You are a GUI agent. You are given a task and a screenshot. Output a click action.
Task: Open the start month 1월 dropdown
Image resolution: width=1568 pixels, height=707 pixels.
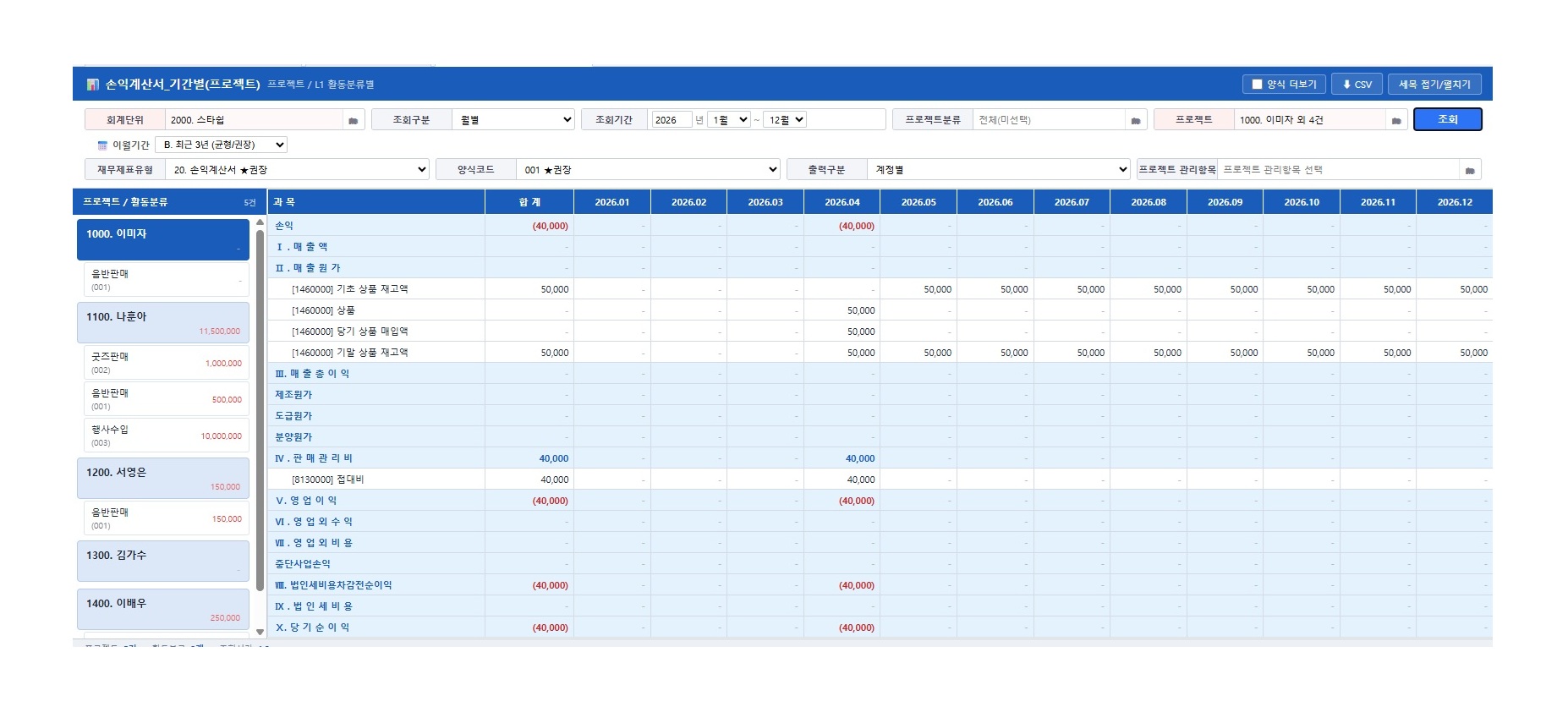click(x=730, y=120)
